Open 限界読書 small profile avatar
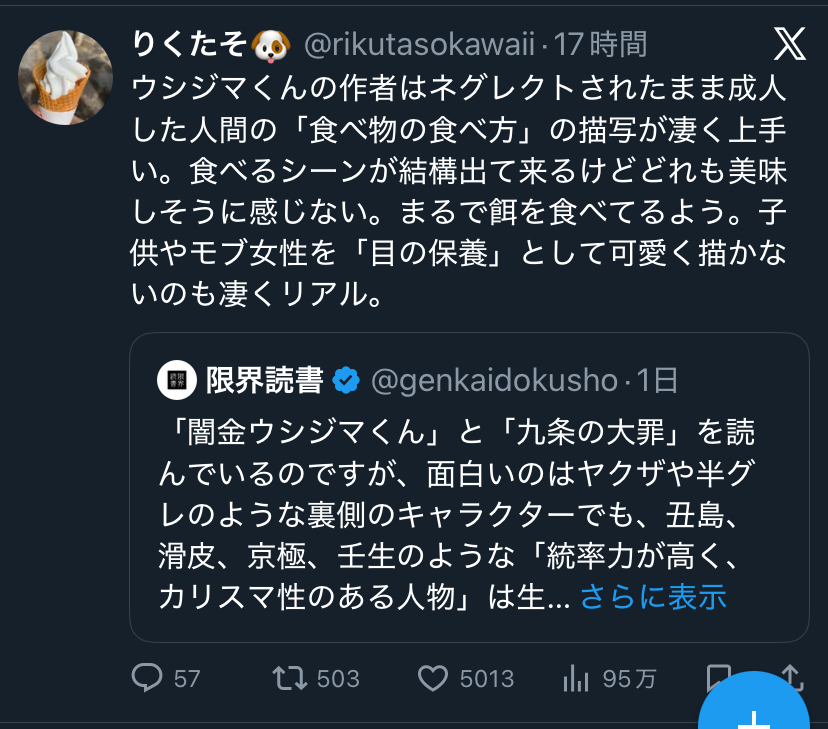 (x=176, y=380)
